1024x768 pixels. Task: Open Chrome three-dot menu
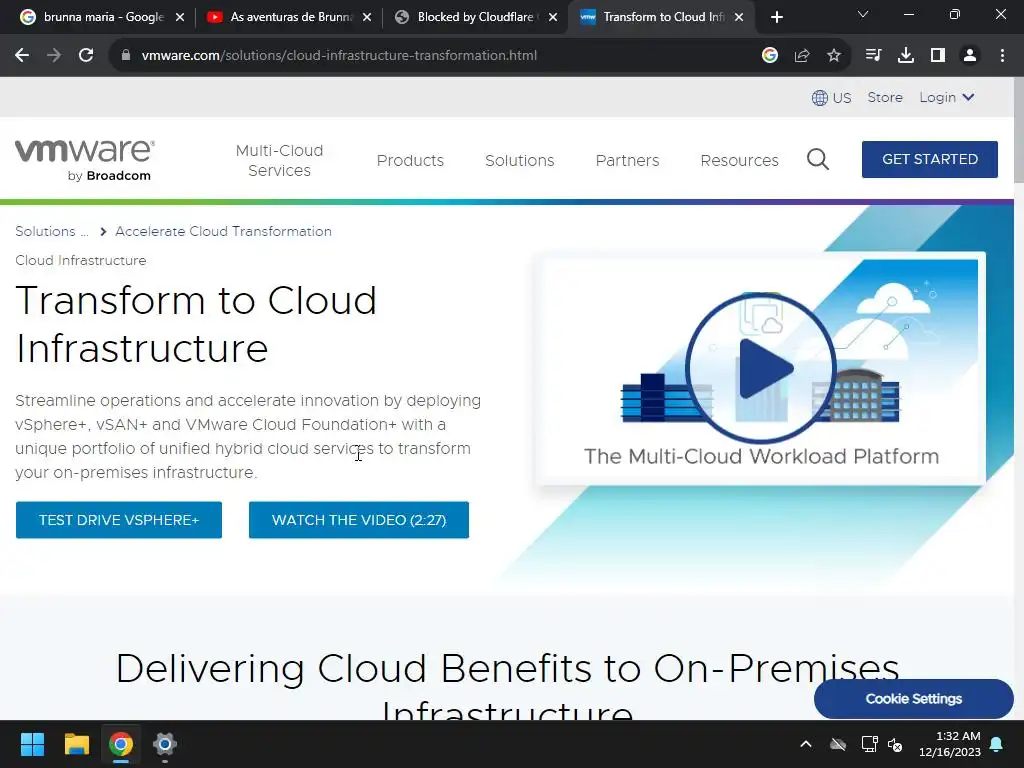1002,56
